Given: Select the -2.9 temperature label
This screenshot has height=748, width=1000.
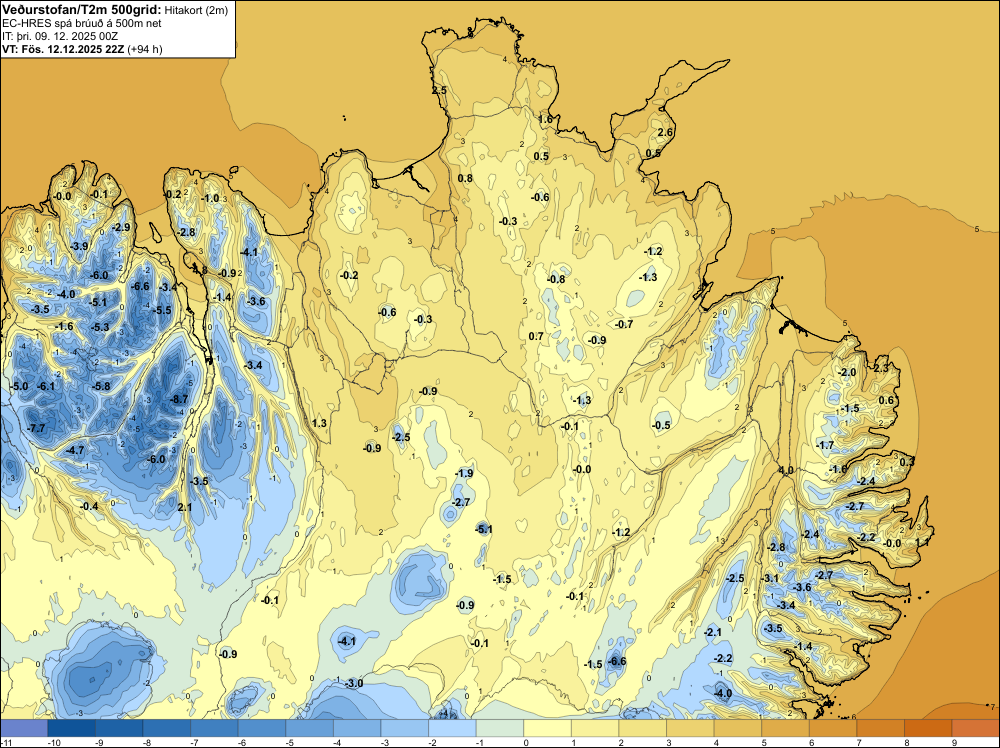Looking at the screenshot, I should click(121, 227).
